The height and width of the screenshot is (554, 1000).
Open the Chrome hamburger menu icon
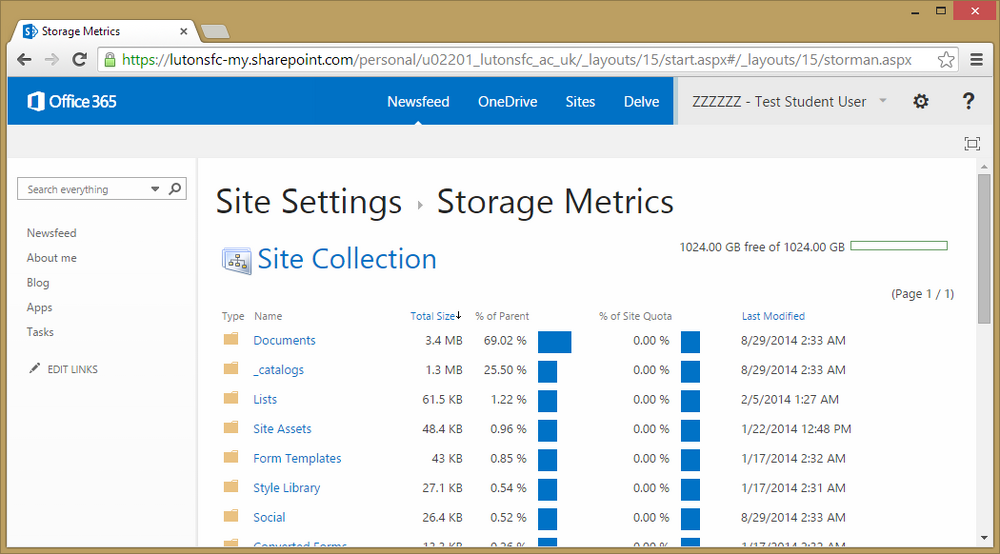pyautogui.click(x=976, y=60)
